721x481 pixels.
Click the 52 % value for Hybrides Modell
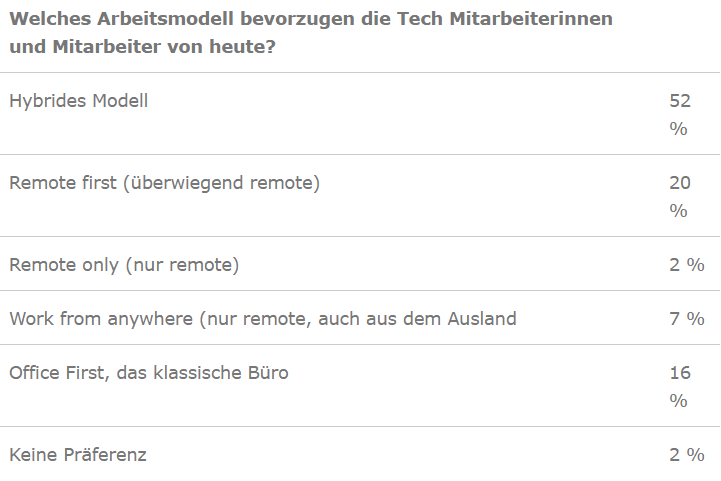[680, 114]
